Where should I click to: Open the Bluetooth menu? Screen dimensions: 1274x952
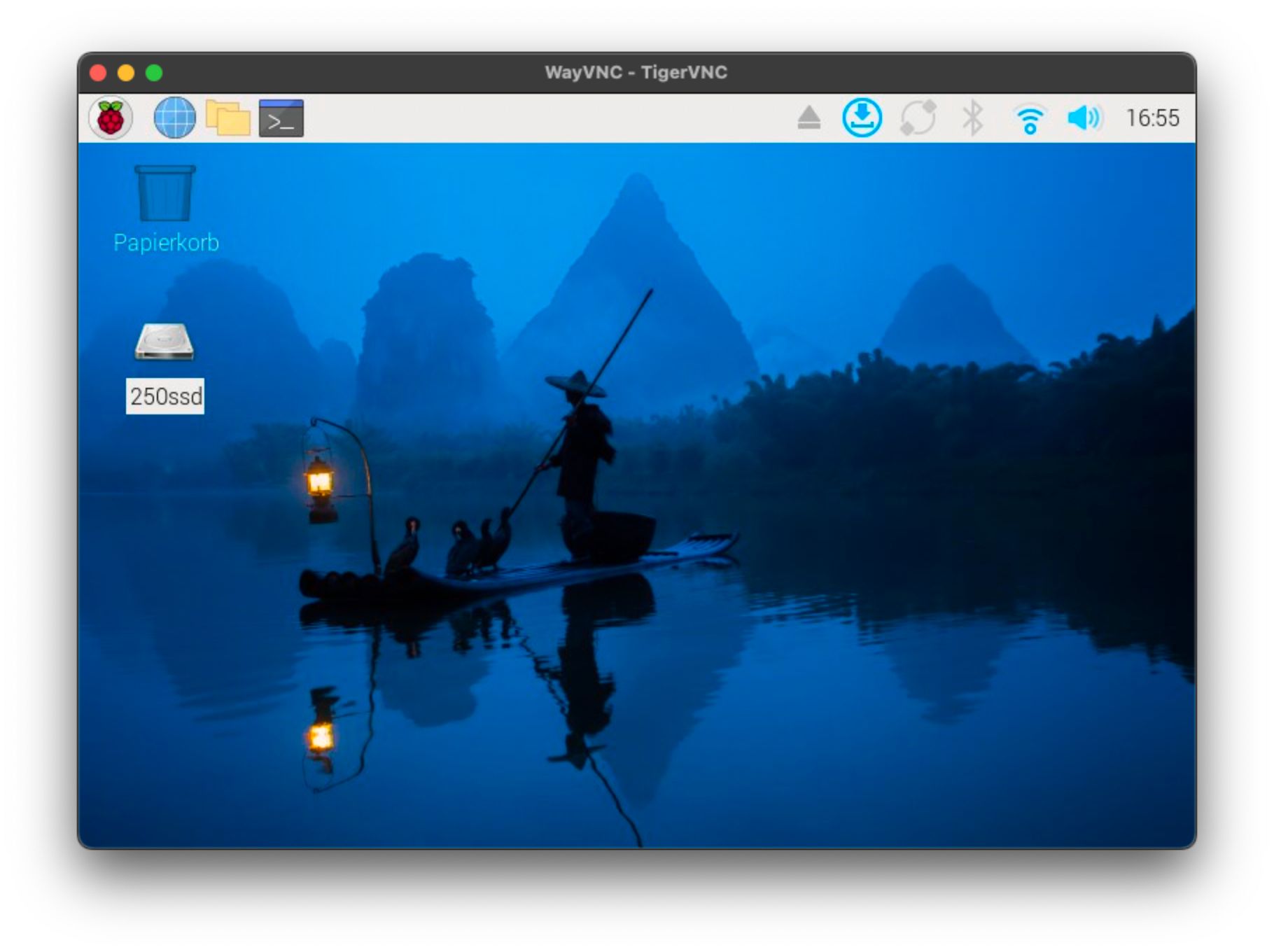pyautogui.click(x=972, y=117)
